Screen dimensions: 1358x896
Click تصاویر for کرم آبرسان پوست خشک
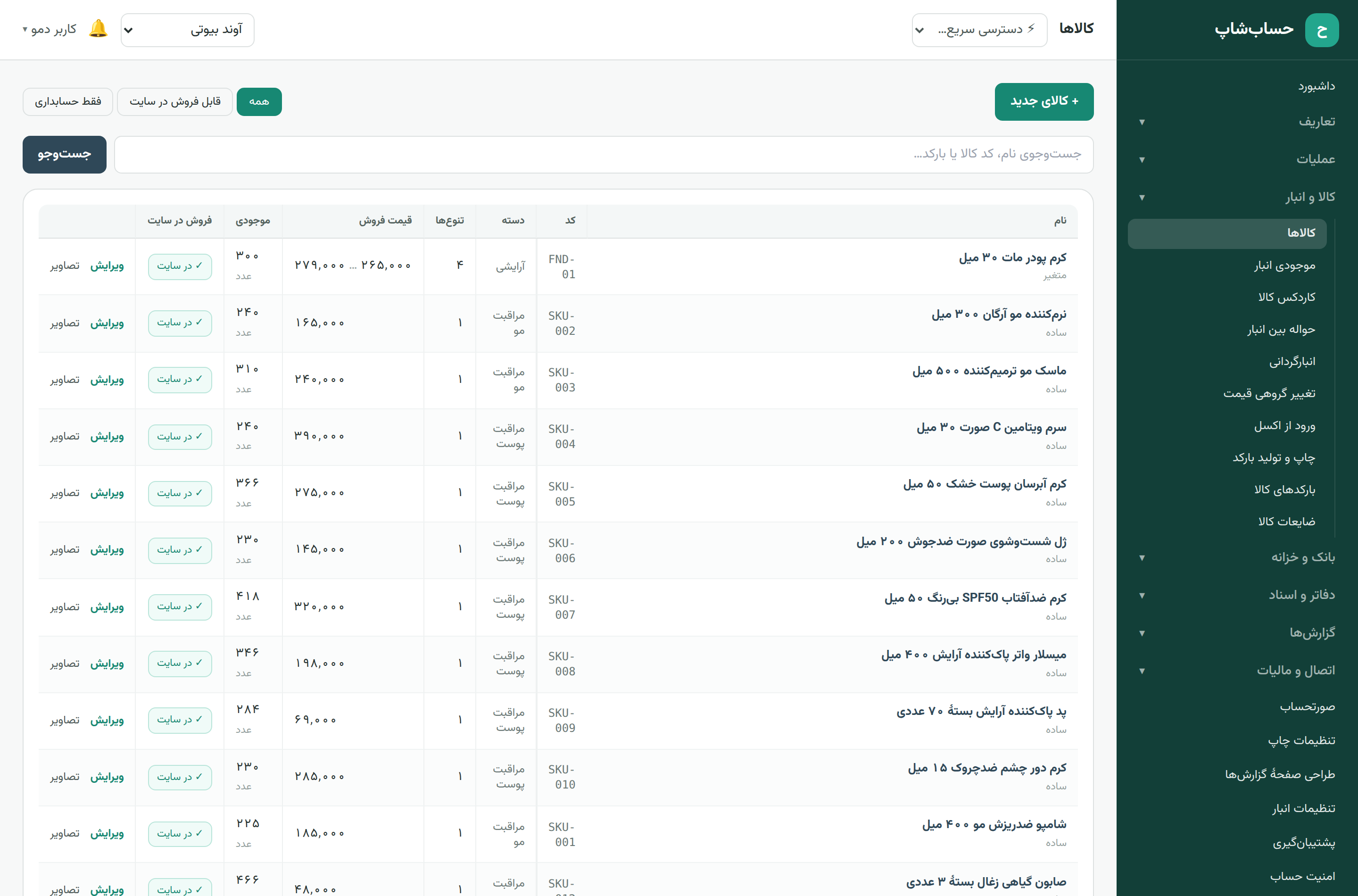(x=65, y=493)
